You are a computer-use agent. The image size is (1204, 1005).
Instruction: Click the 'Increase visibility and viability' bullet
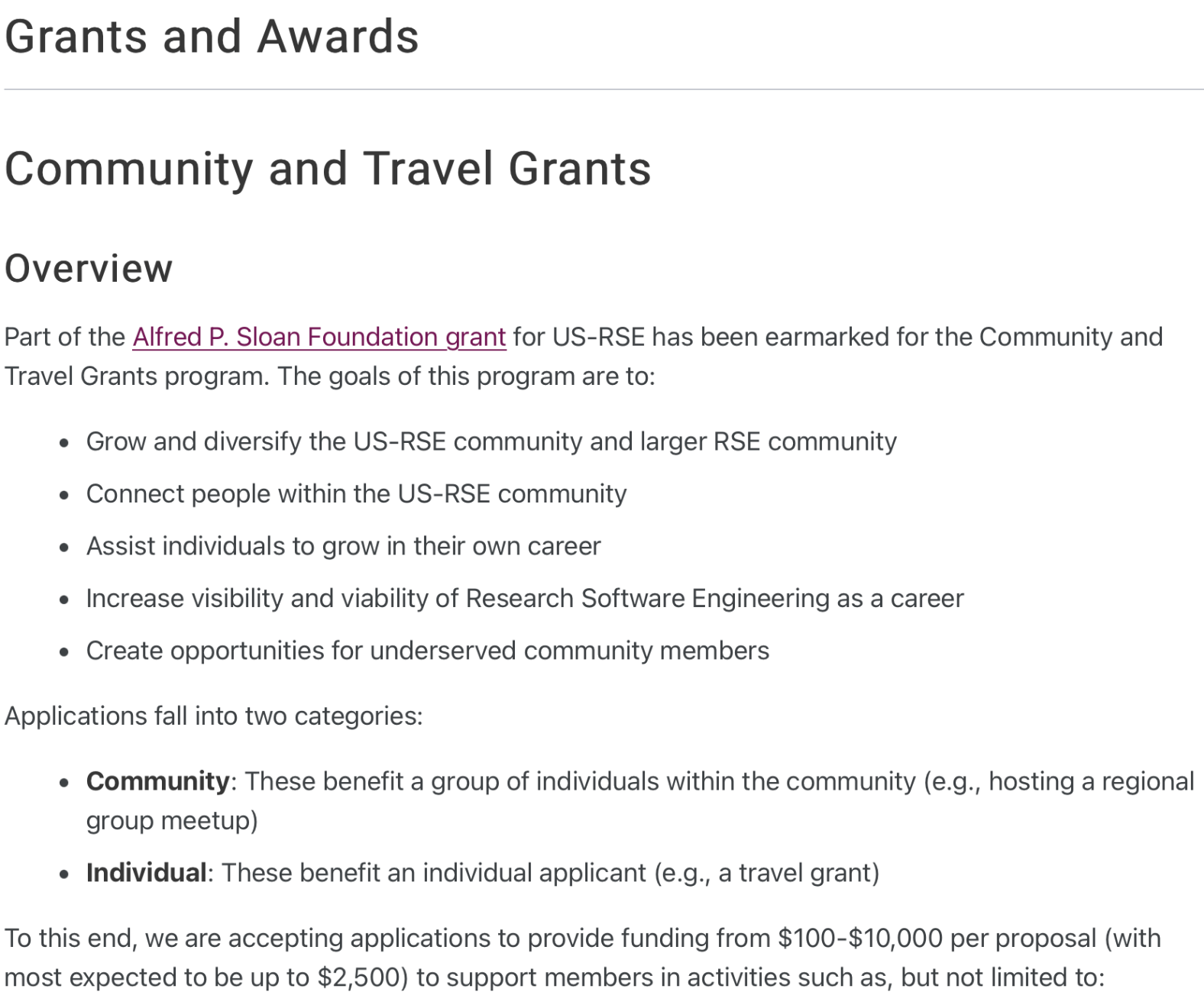tap(524, 599)
